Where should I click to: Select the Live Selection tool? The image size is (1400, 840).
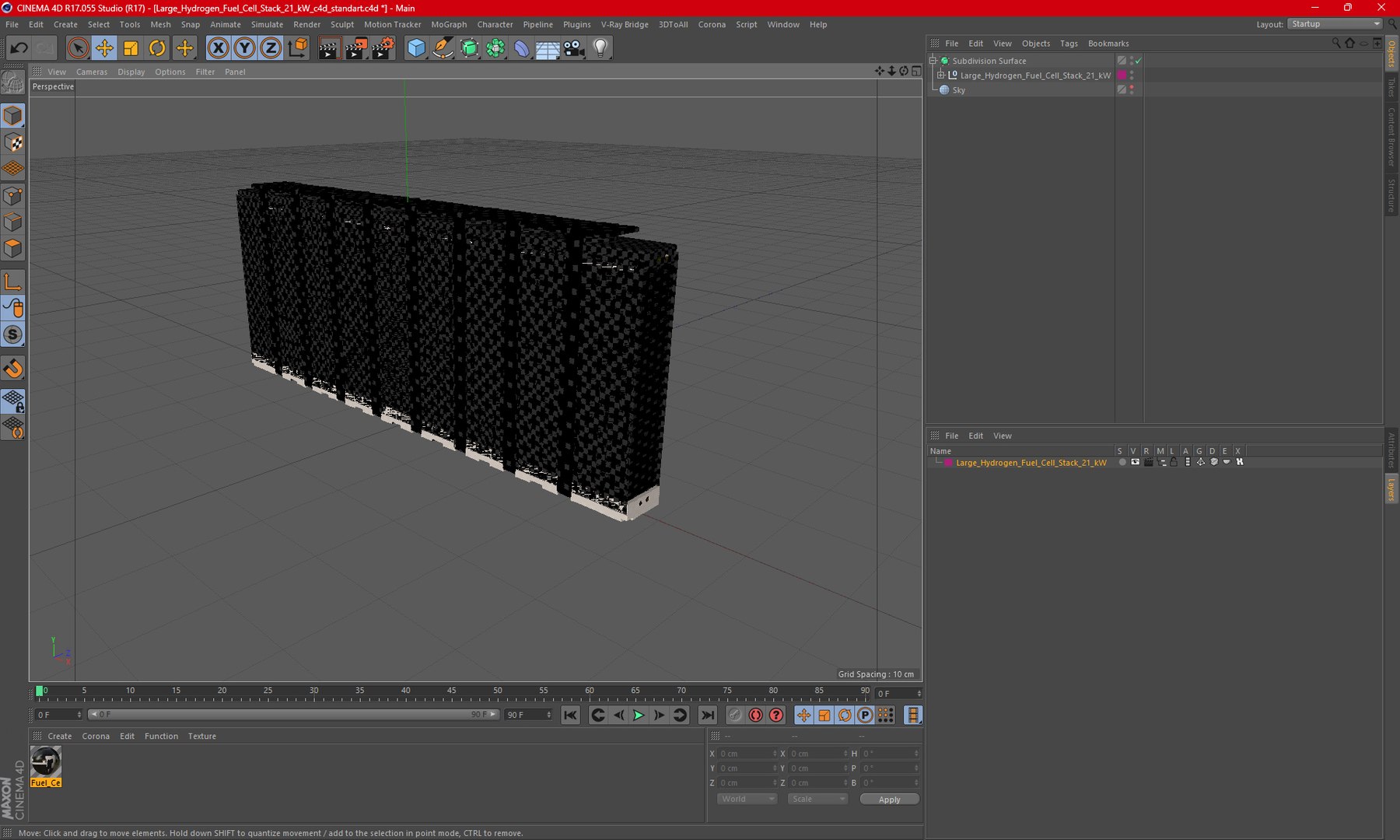[x=77, y=48]
